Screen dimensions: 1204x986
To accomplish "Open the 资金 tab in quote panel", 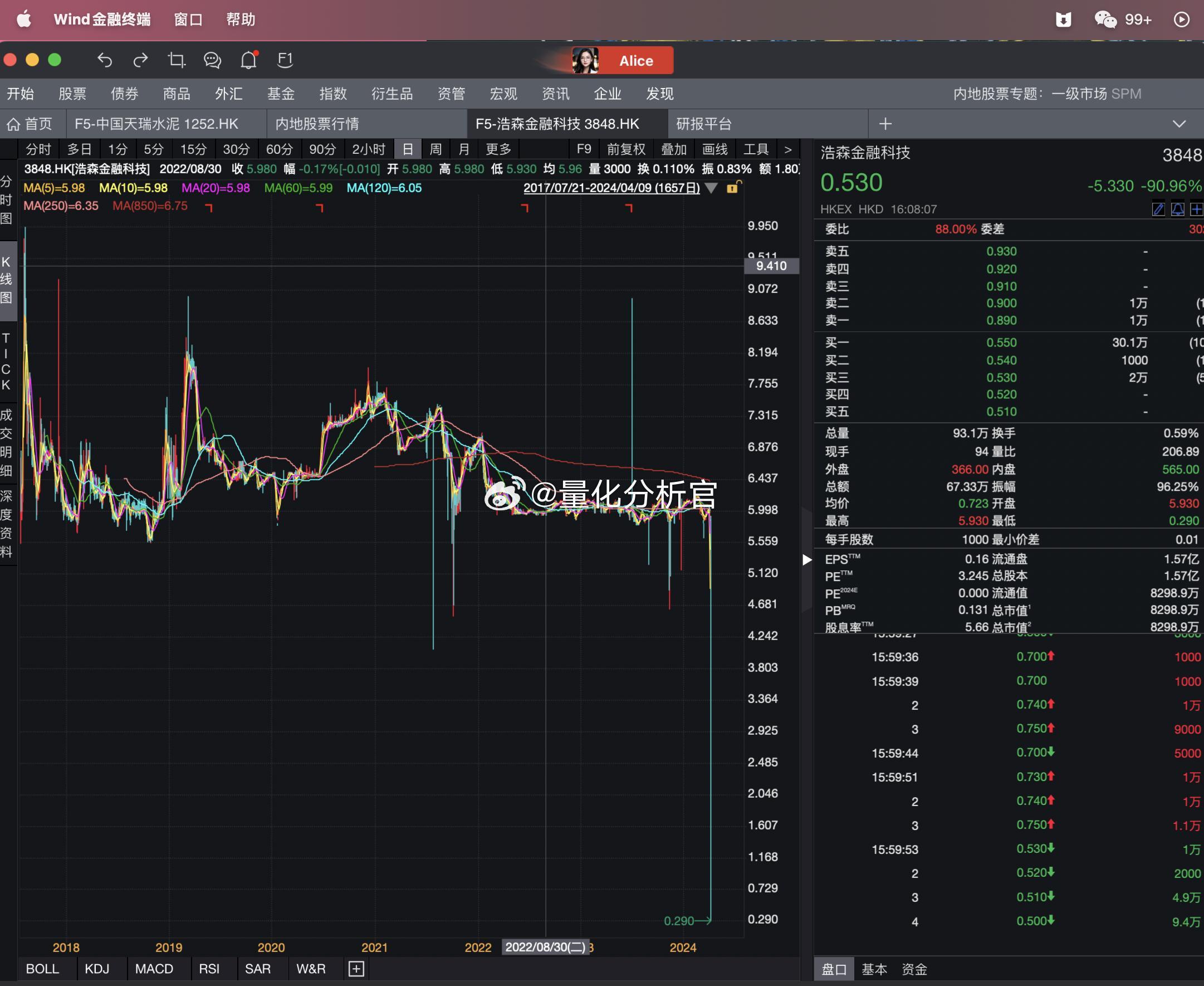I will coord(914,969).
